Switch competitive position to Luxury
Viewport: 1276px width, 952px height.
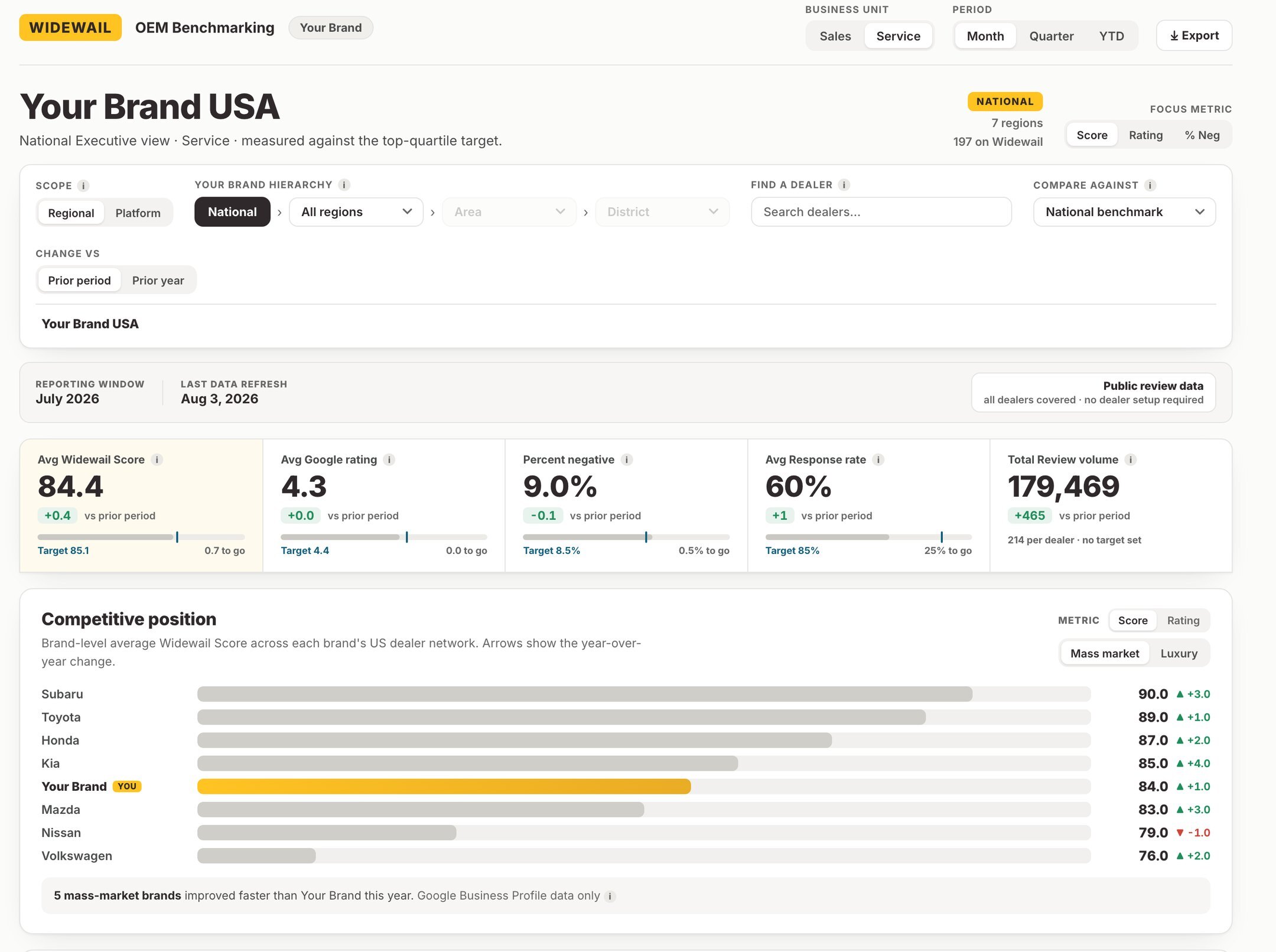pos(1179,653)
